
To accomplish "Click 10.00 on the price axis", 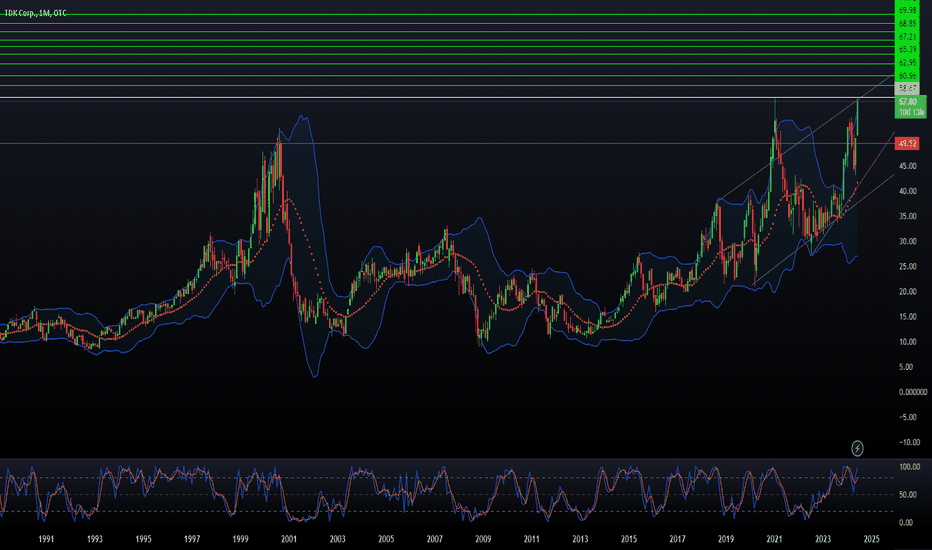I will point(907,342).
